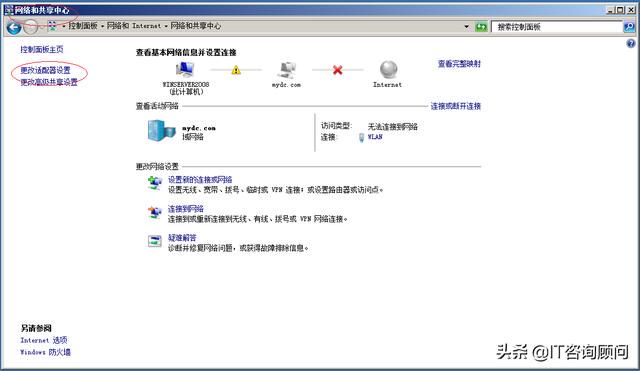Click 查看完整映射 link
This screenshot has width=640, height=371.
point(459,64)
